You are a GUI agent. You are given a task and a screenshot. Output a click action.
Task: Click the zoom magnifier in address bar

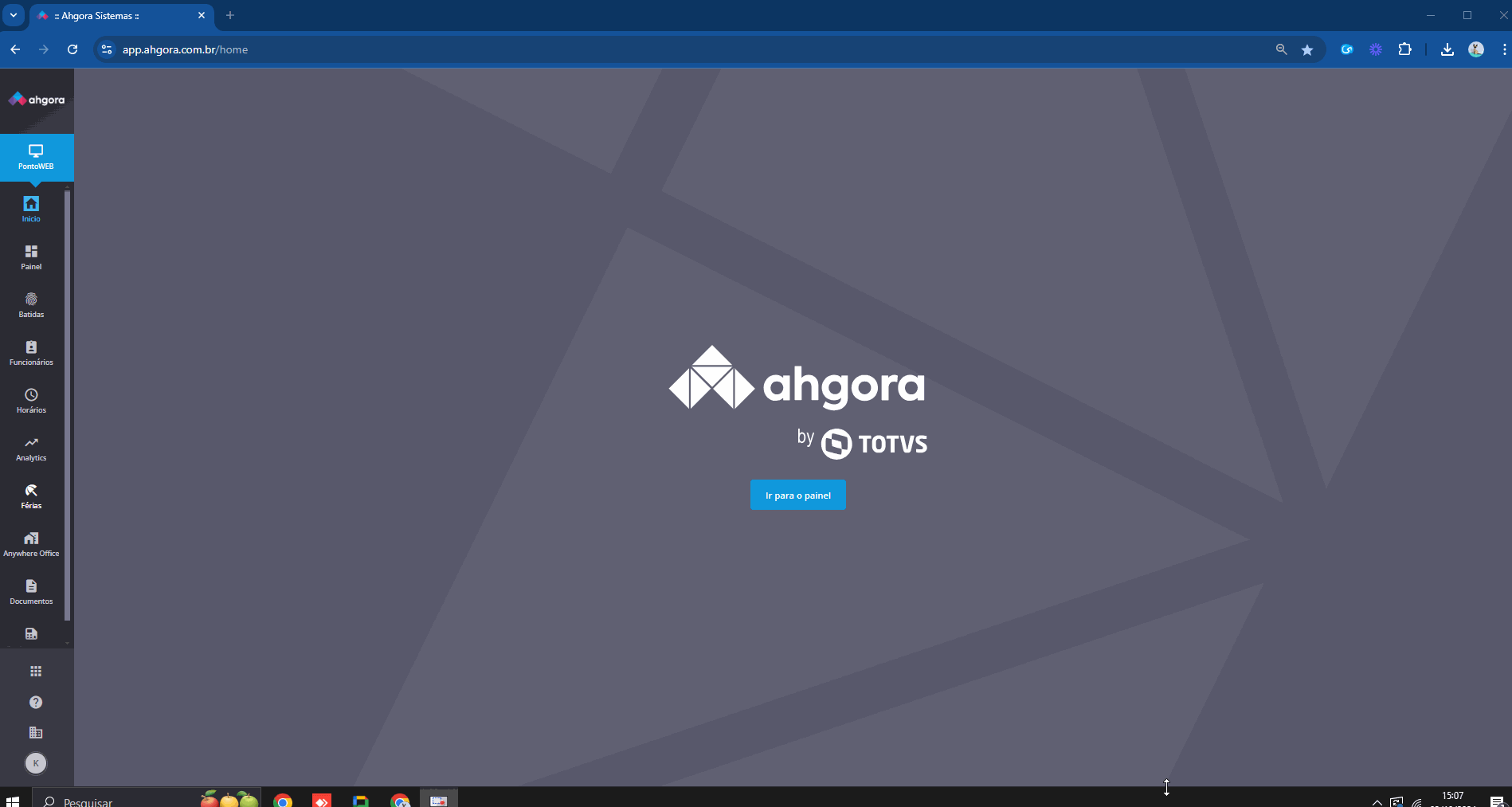click(1281, 49)
